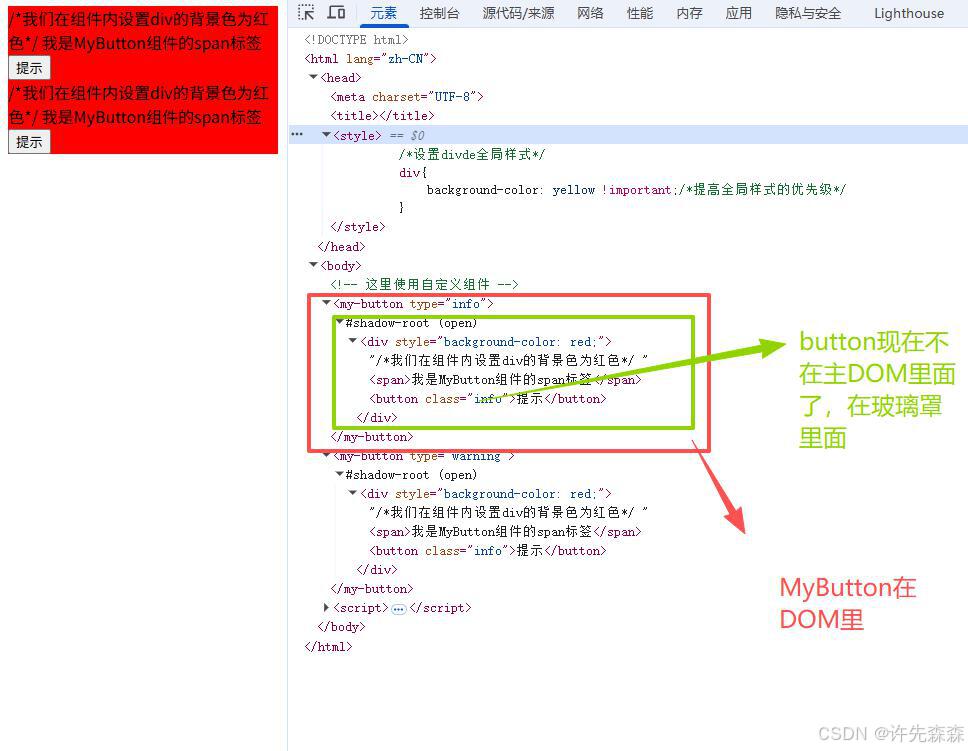Select the closing </html> tag

[x=328, y=647]
